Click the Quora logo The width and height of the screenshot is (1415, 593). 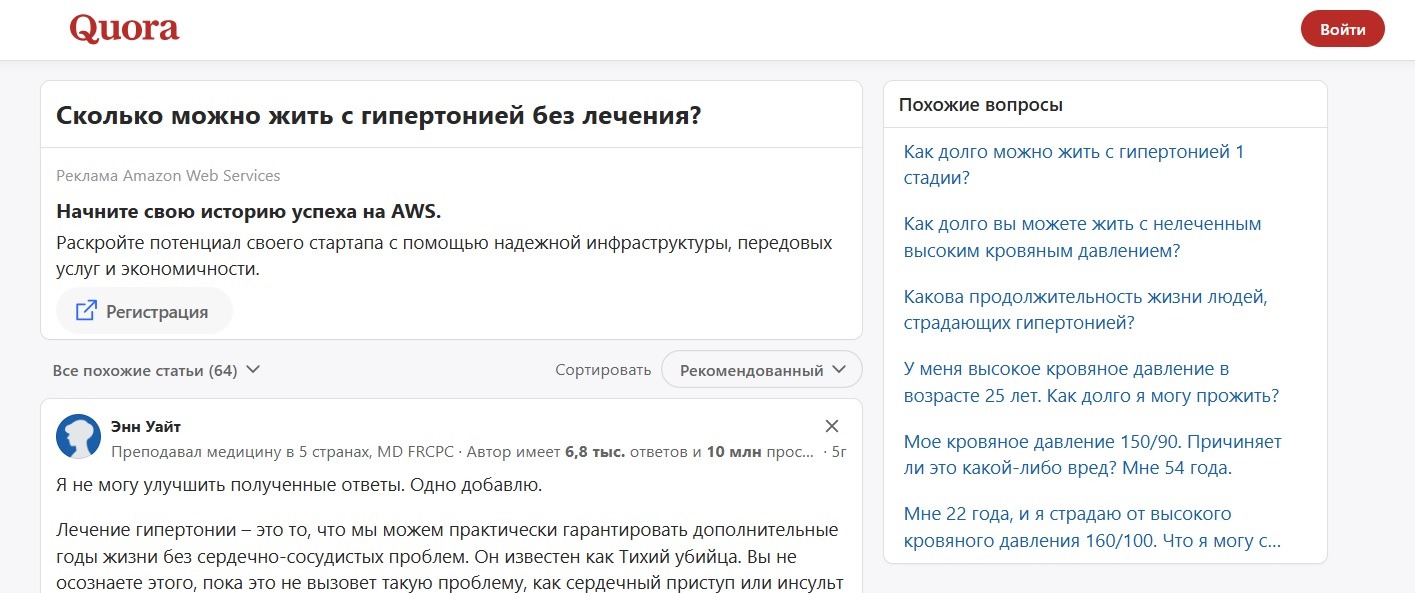click(124, 29)
